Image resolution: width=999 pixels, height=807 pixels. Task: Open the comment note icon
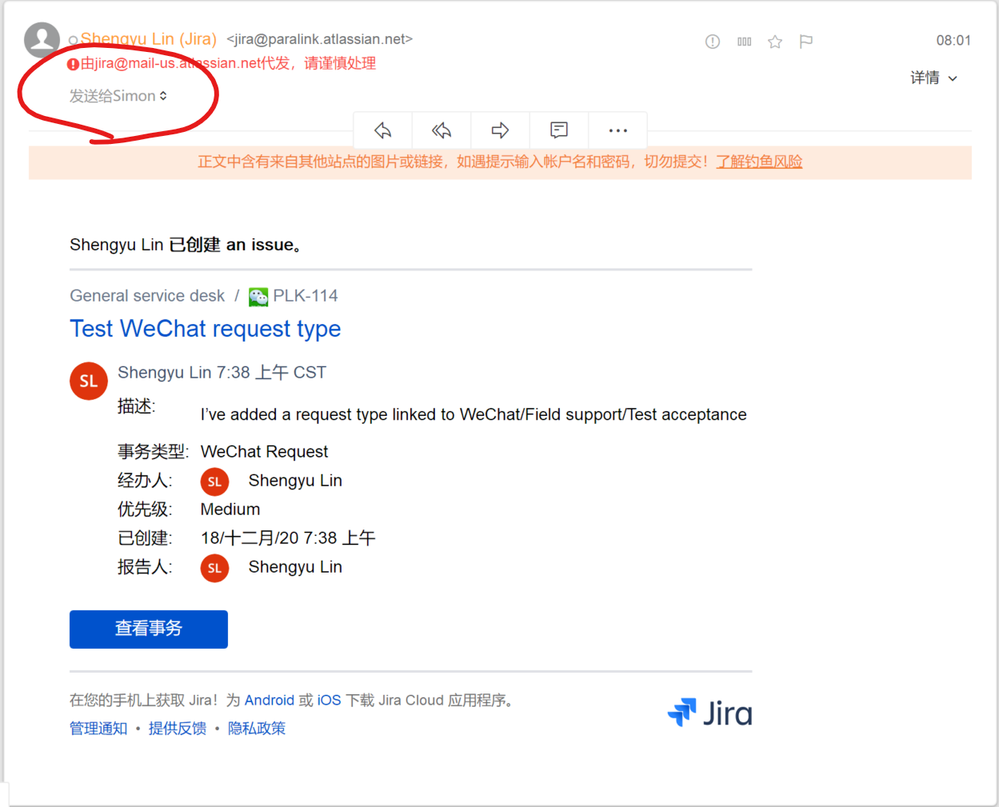tap(559, 131)
